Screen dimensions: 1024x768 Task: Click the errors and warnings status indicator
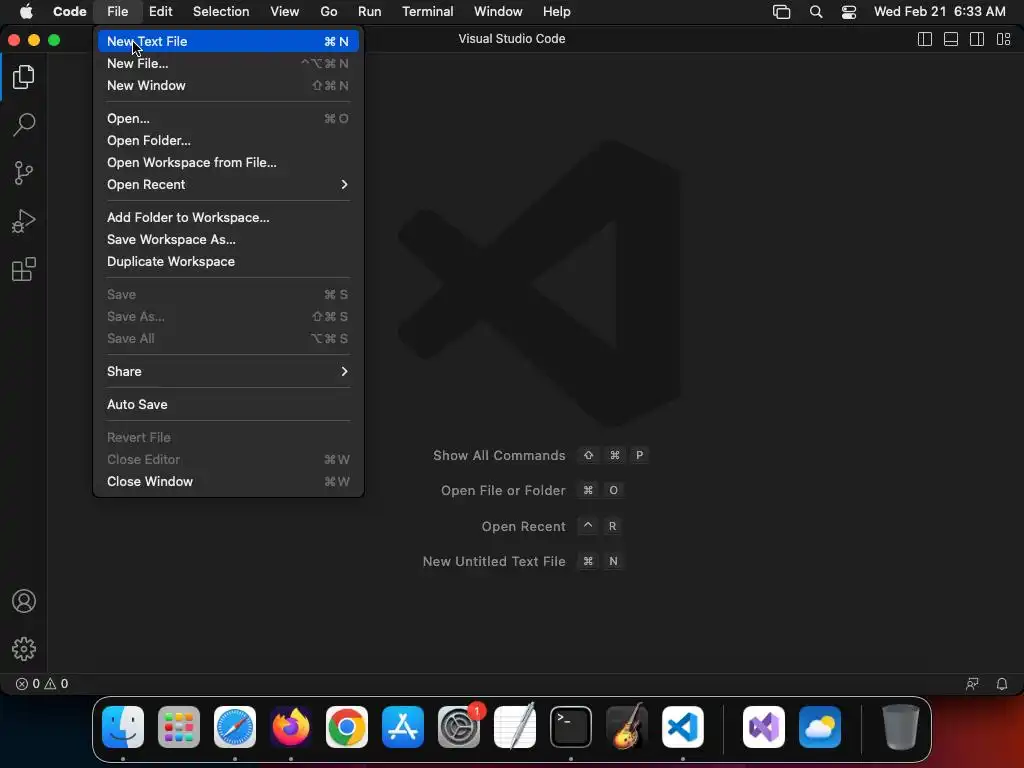(42, 684)
